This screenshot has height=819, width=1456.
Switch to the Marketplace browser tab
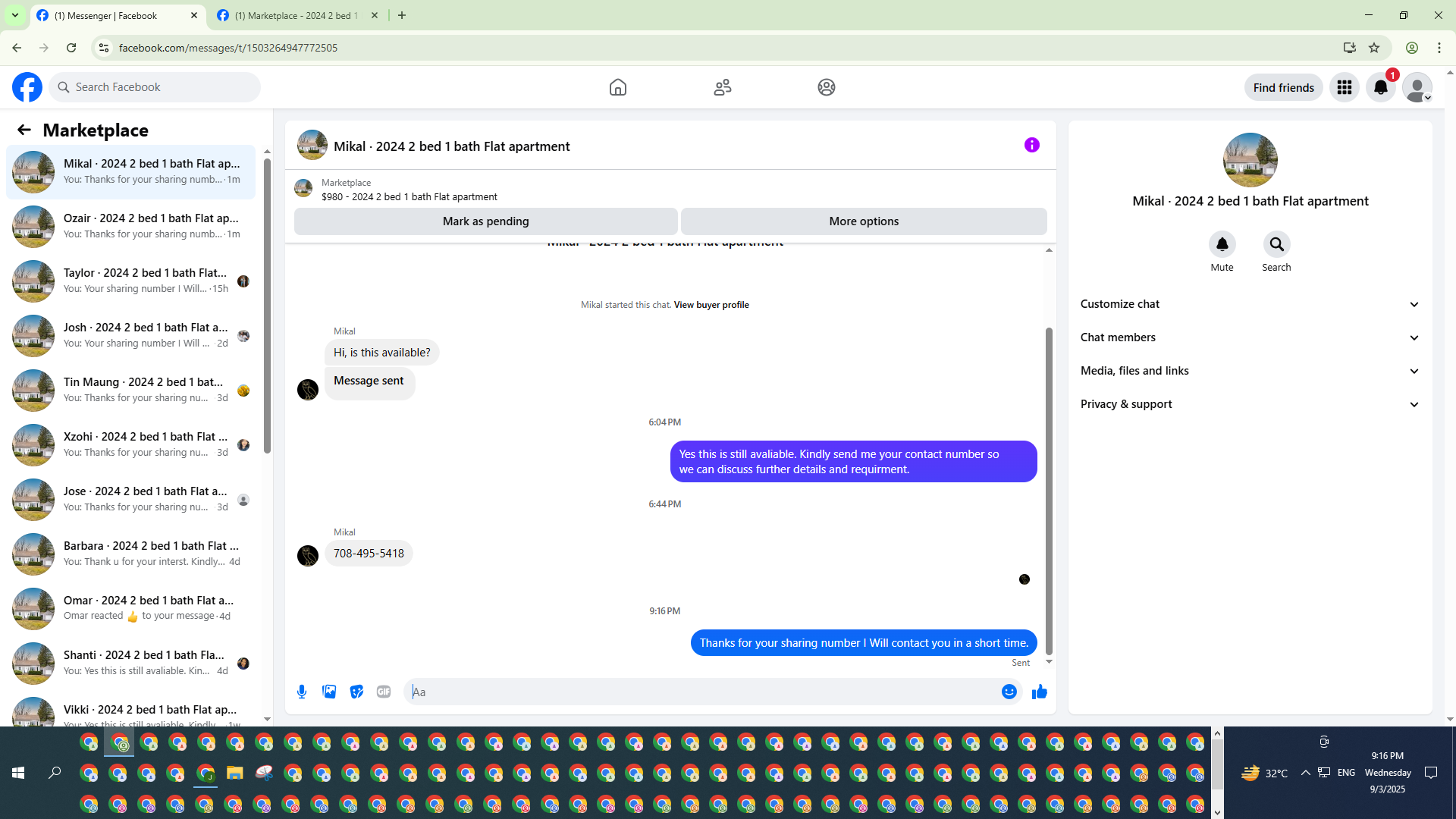coord(296,15)
